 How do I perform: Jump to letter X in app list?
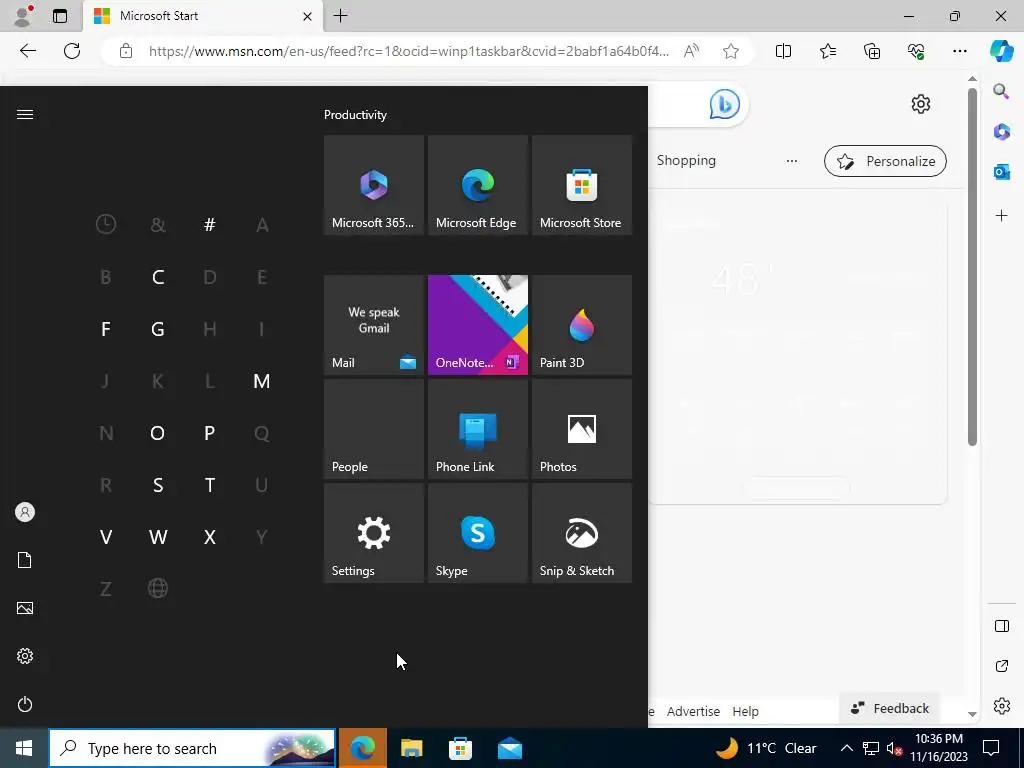tap(210, 537)
